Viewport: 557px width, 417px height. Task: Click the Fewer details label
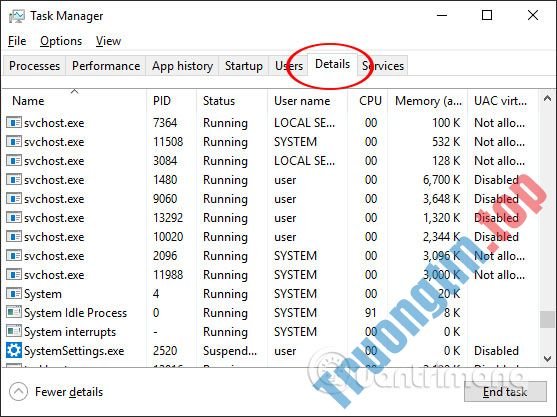tap(69, 392)
